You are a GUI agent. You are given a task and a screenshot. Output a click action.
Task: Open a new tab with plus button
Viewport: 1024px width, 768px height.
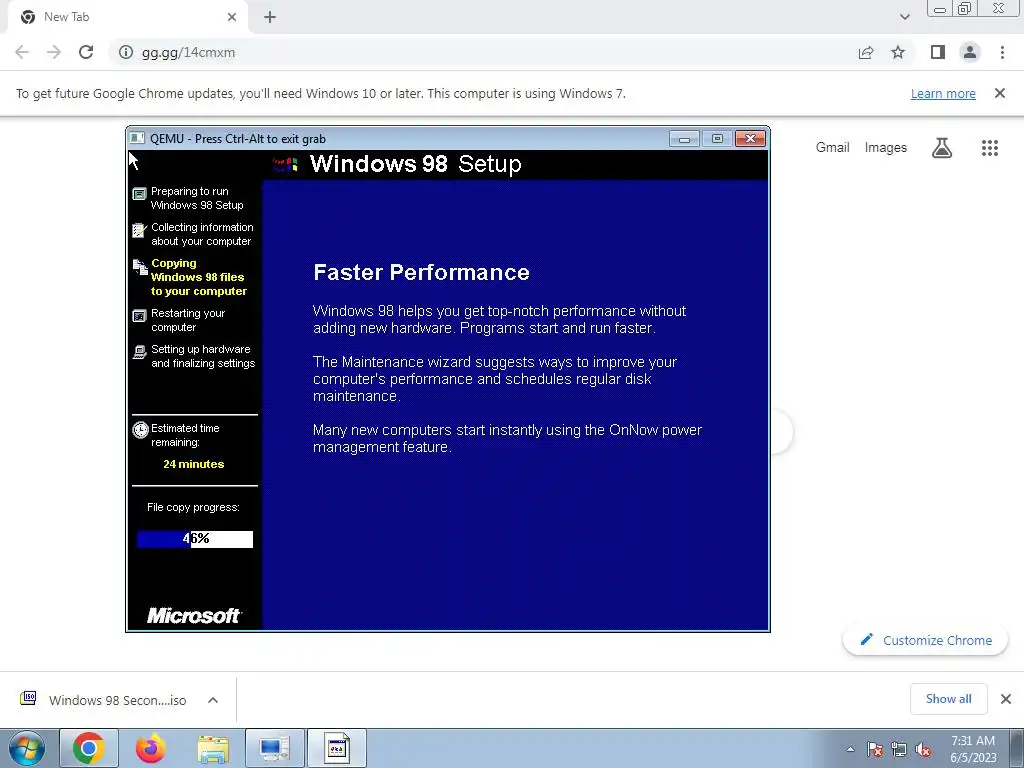point(270,17)
